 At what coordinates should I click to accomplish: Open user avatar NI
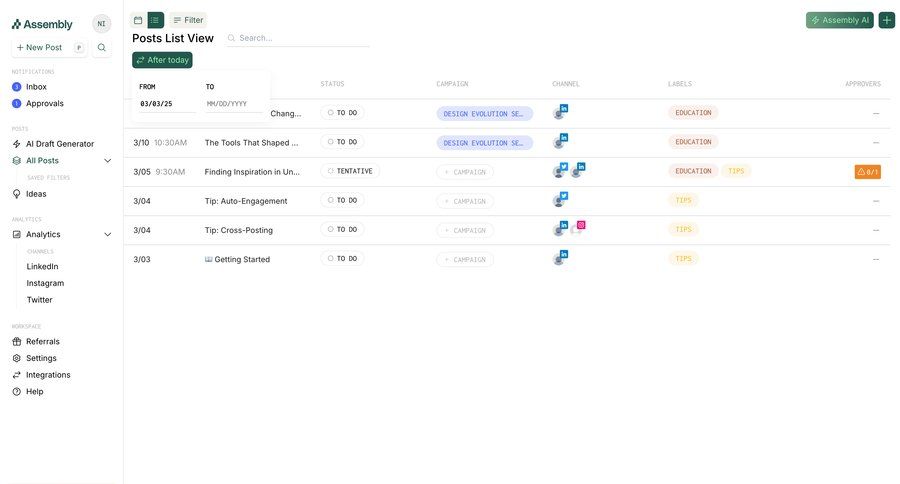[102, 24]
